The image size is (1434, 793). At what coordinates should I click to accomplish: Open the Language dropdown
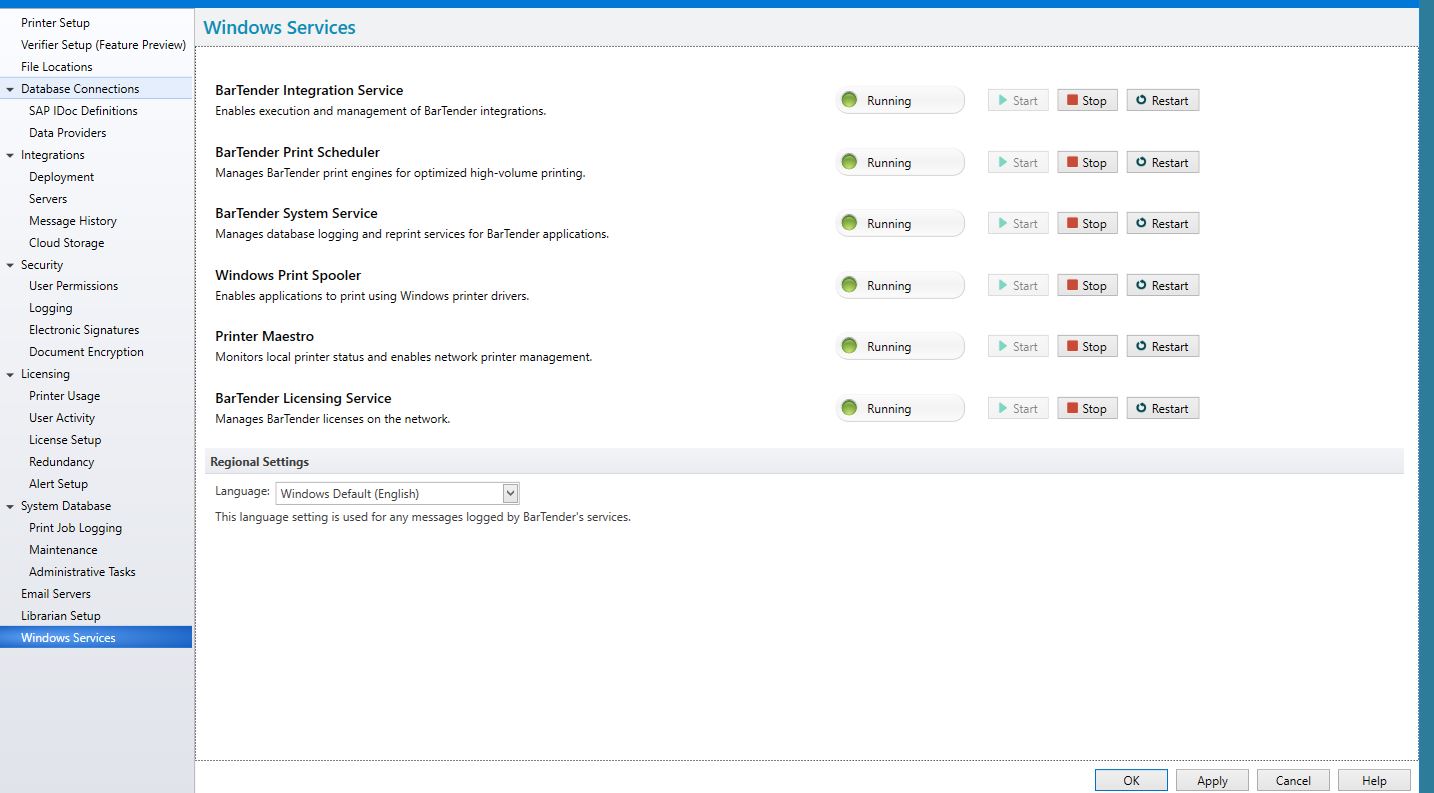pyautogui.click(x=510, y=493)
